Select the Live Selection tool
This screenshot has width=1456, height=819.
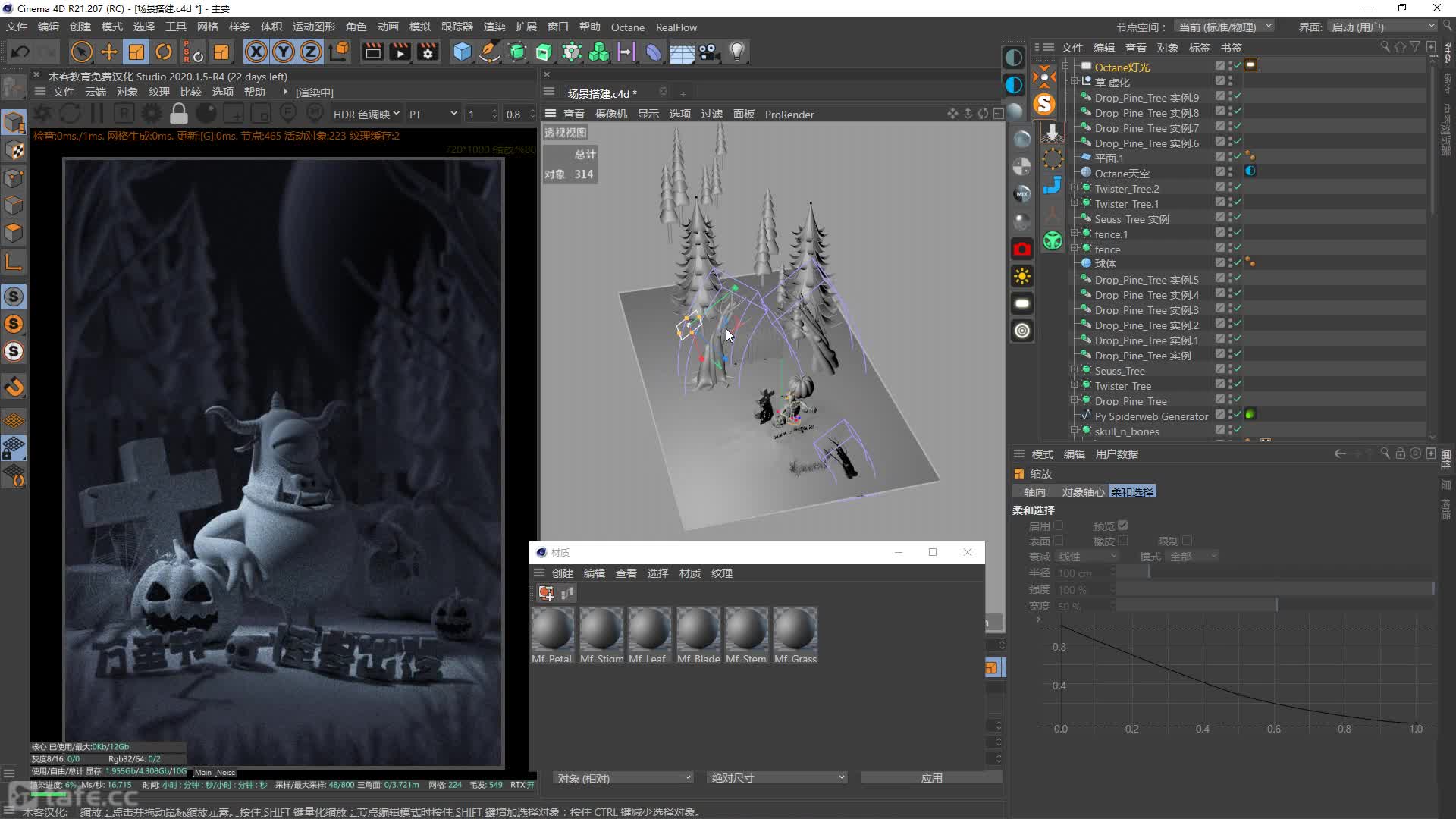(81, 52)
